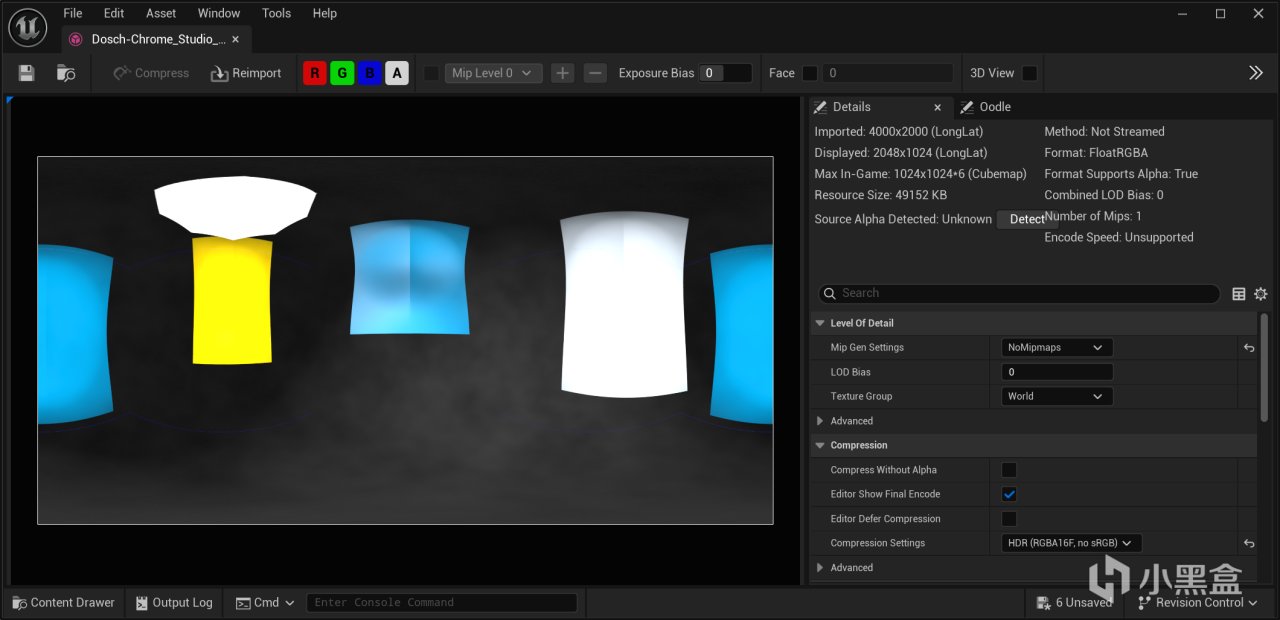Decrease mip level with minus icon

(x=595, y=73)
